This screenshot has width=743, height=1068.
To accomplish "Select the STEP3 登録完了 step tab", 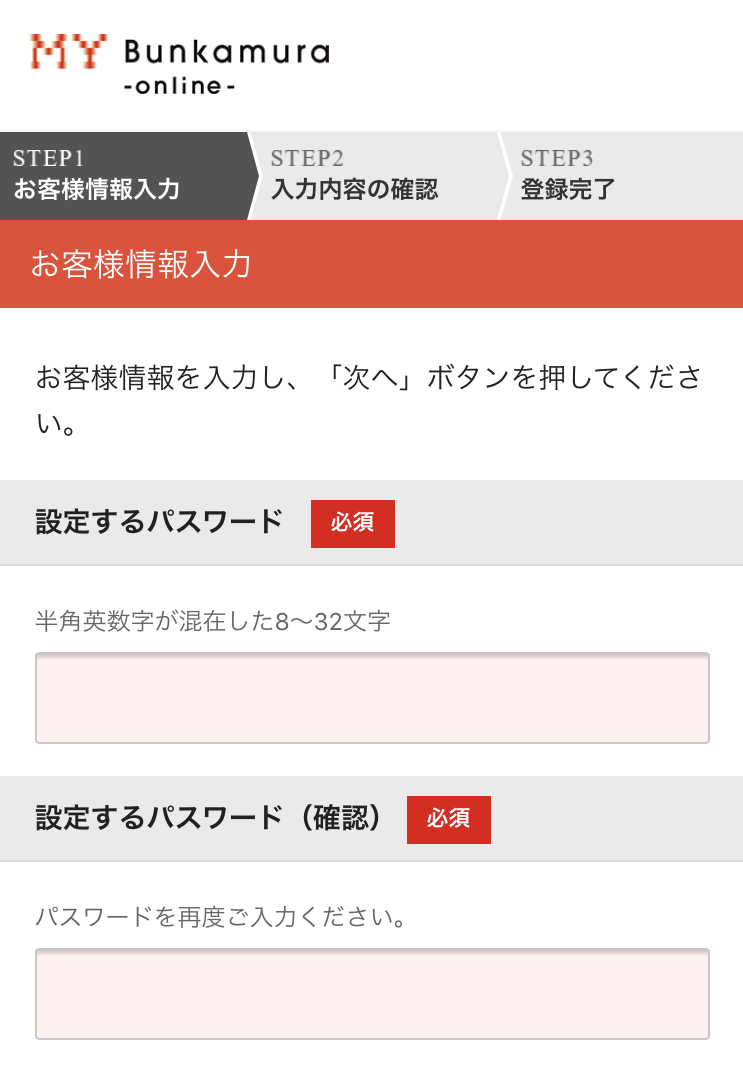I will (x=610, y=175).
